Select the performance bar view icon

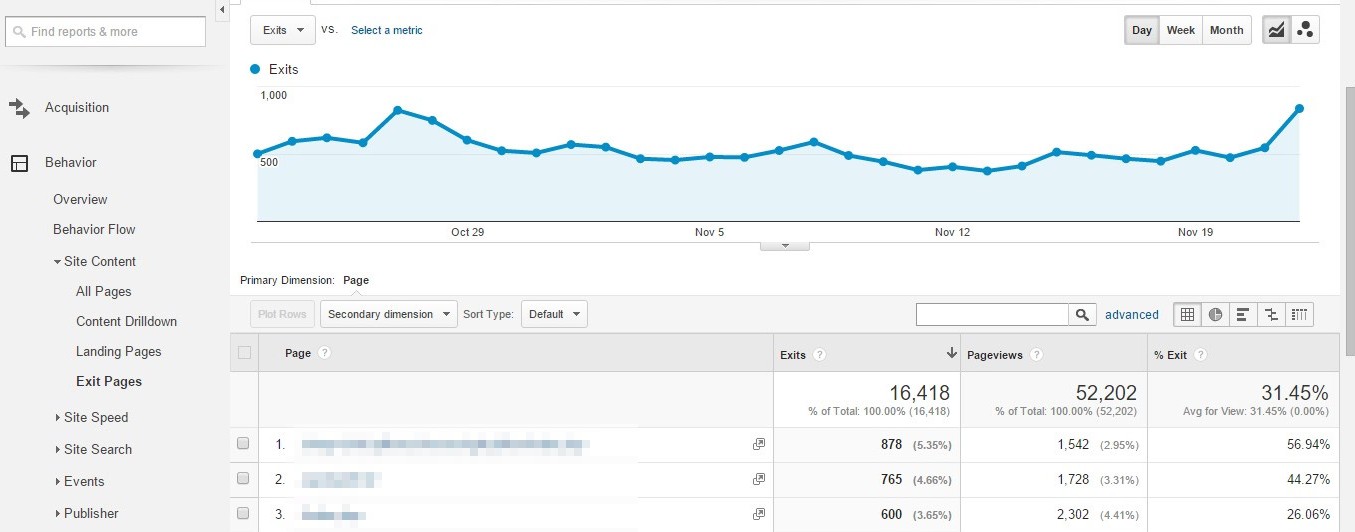click(1243, 314)
